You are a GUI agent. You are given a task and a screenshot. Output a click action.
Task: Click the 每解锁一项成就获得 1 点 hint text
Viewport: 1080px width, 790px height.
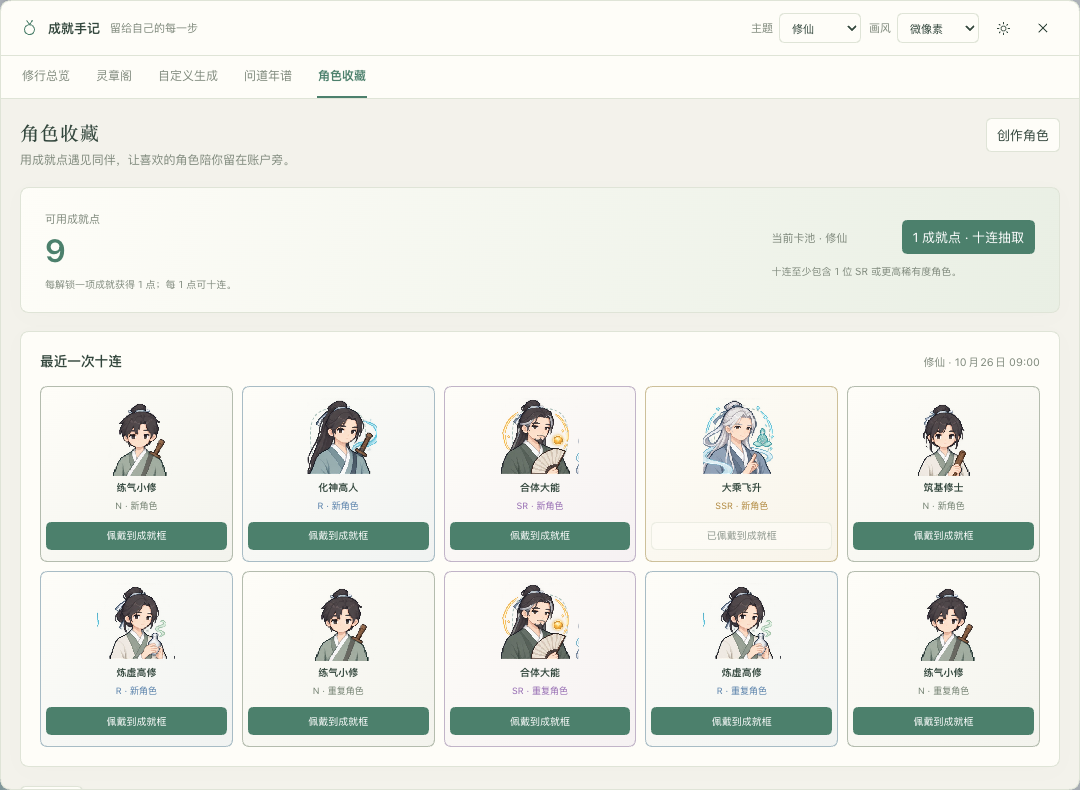140,284
